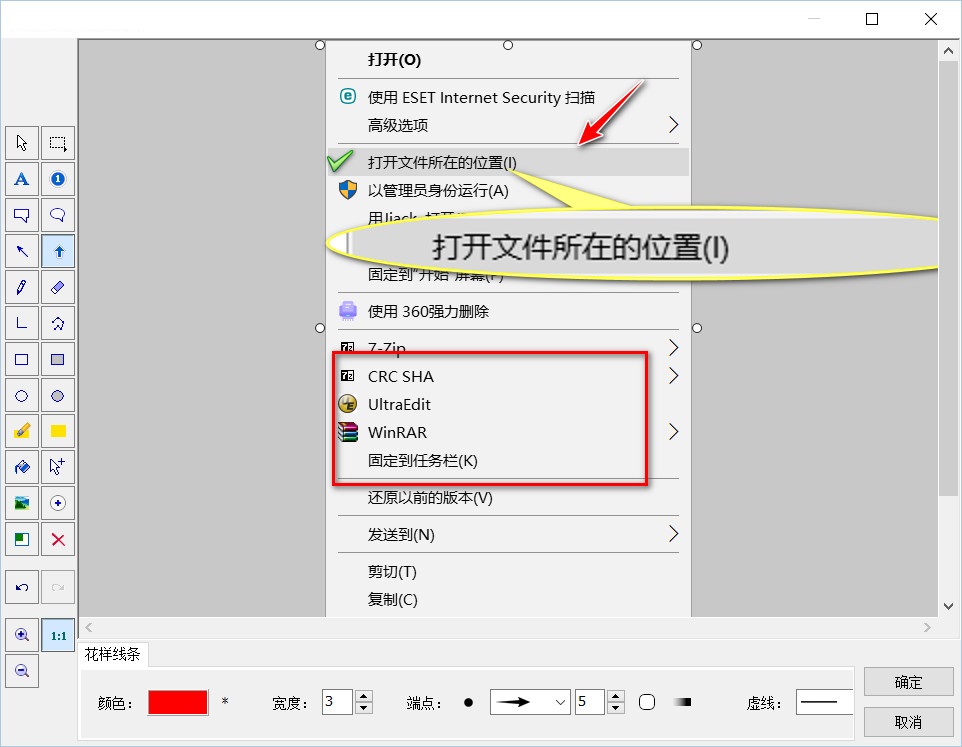This screenshot has width=962, height=747.
Task: Choose the pencil freehand drawing tool
Action: [x=22, y=287]
